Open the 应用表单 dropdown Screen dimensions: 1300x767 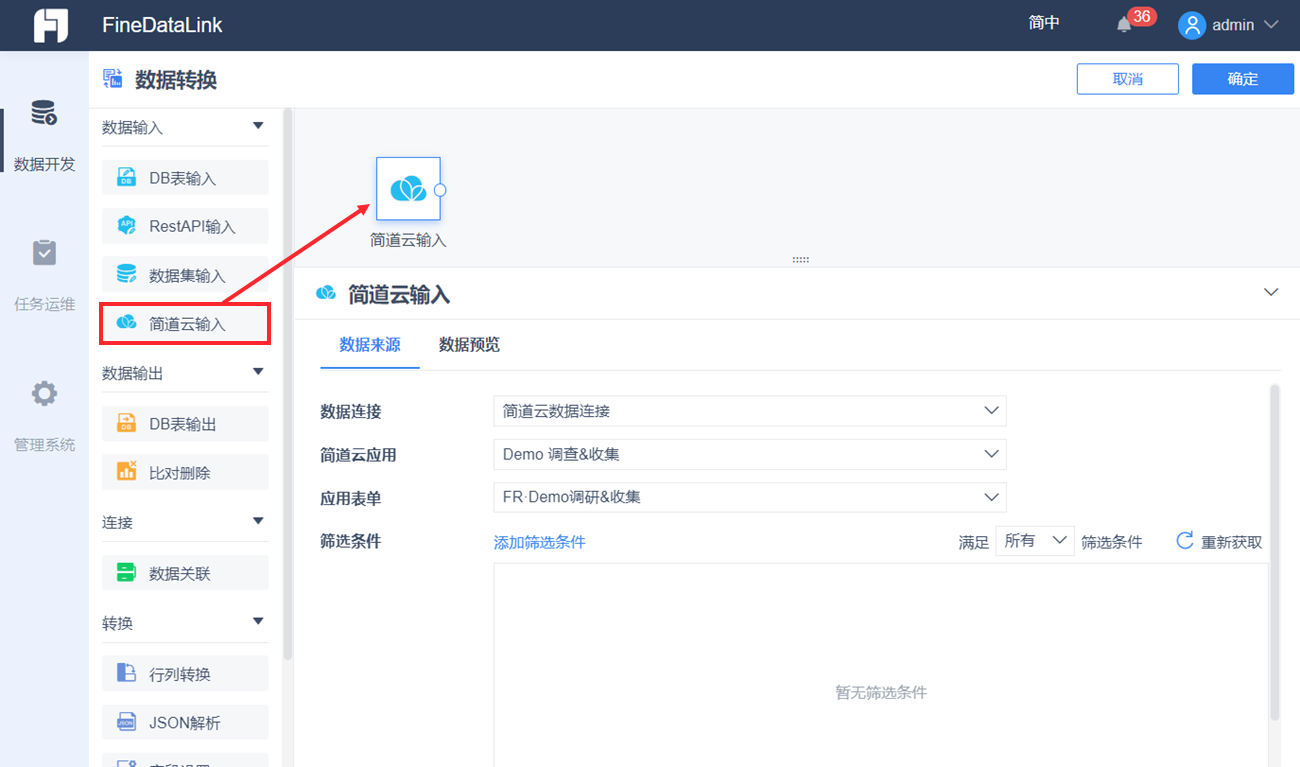[750, 497]
